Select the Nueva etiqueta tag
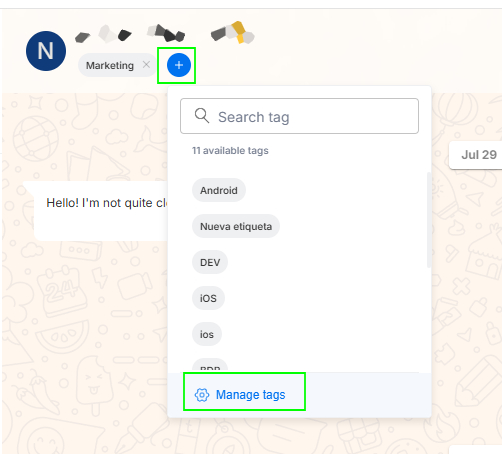Screen dimensions: 502x454 pos(236,226)
